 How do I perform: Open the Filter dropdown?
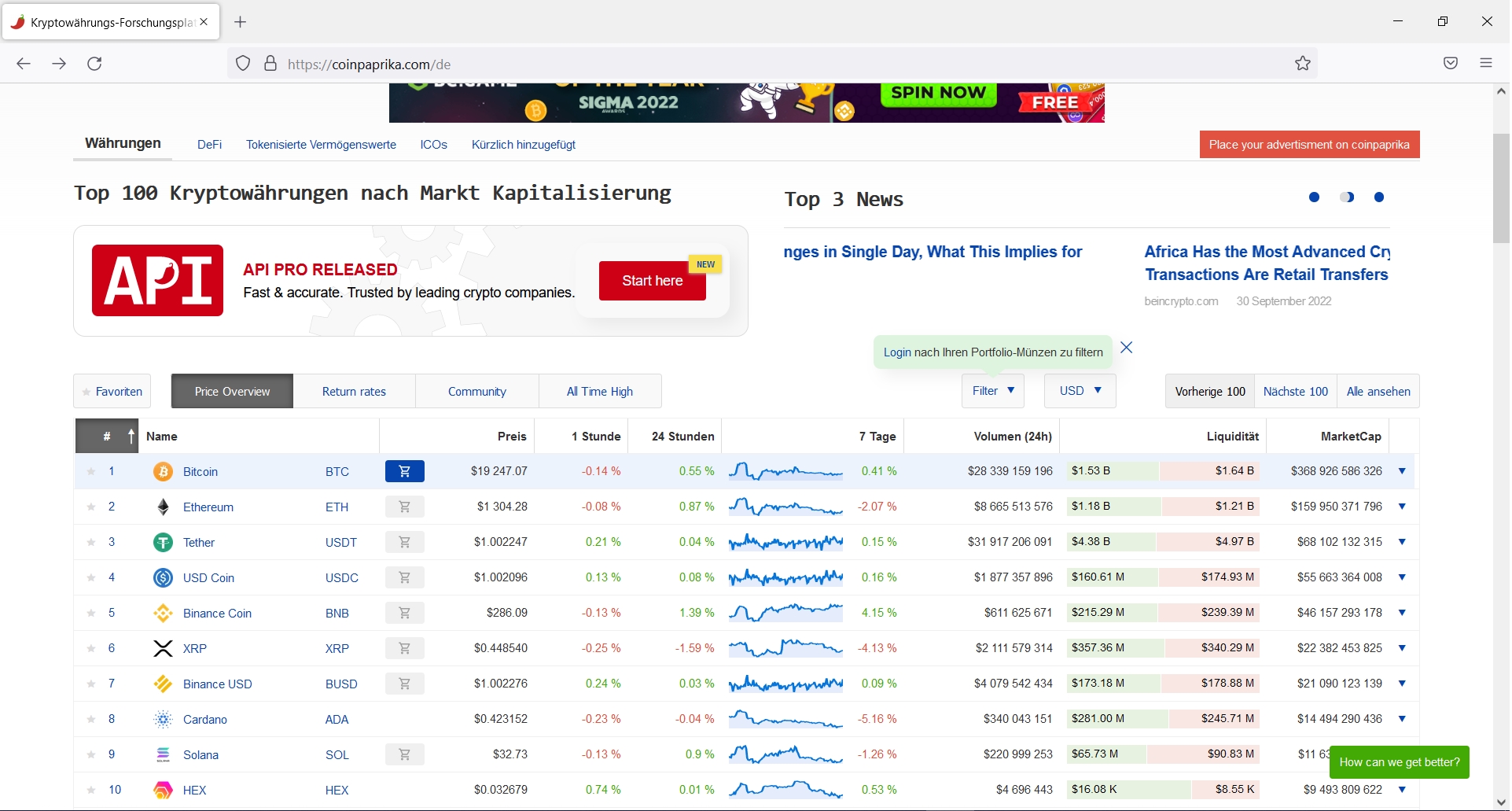(x=992, y=390)
